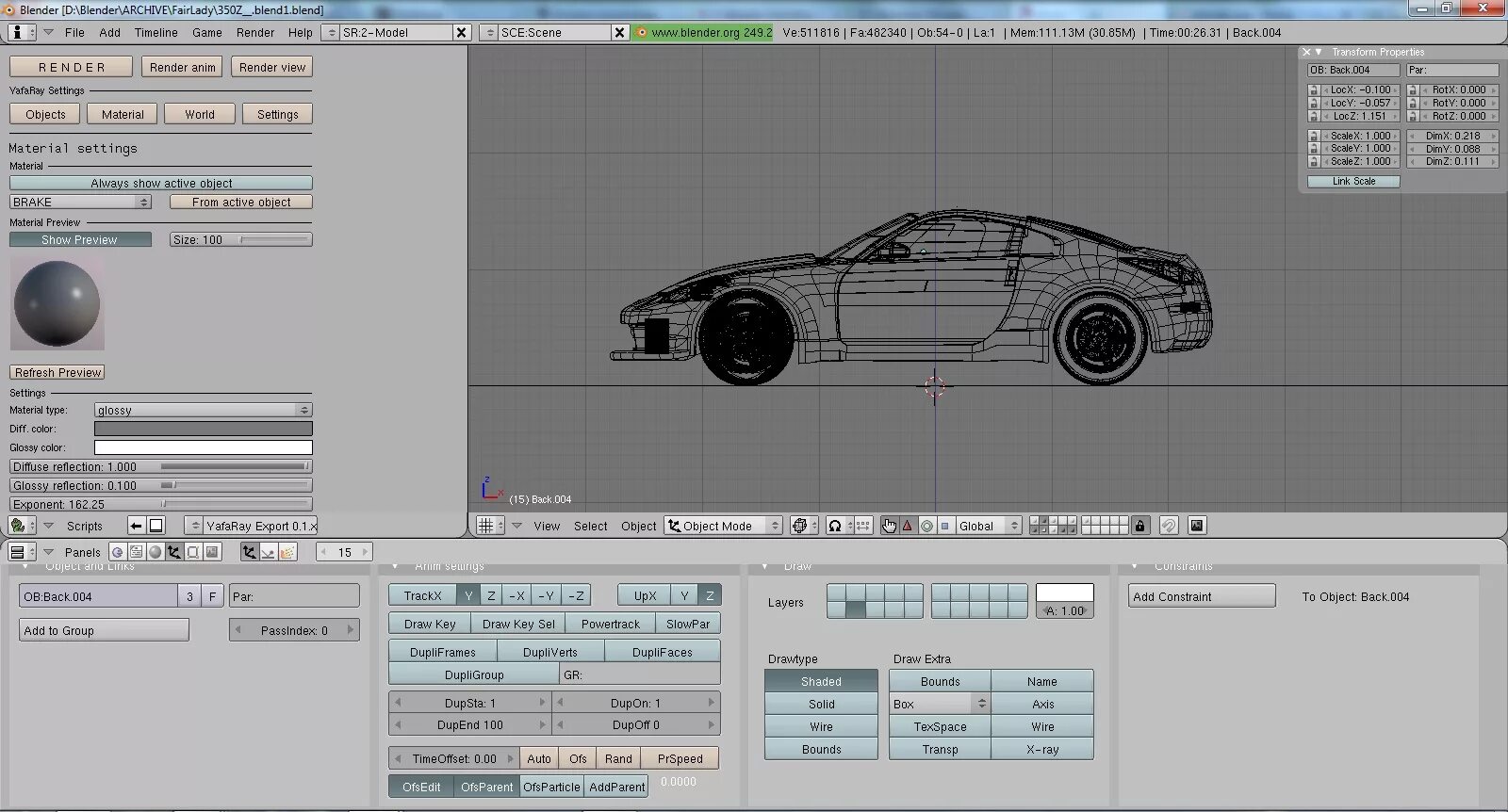Open Shading context sphere icon in Panels
This screenshot has width=1508, height=812.
(155, 552)
